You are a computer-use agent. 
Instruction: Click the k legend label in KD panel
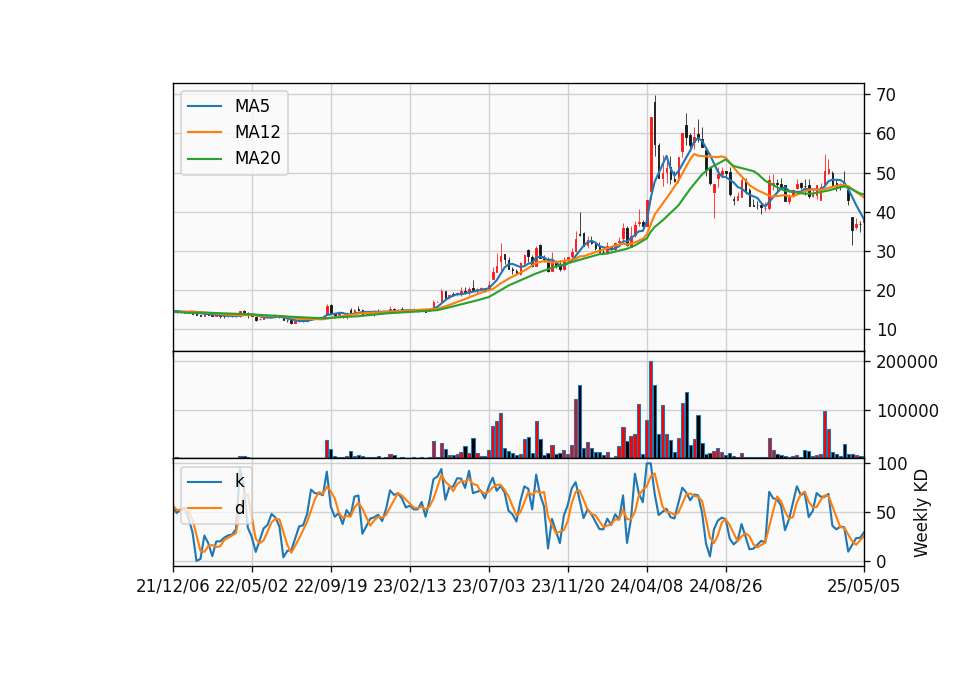[x=239, y=481]
